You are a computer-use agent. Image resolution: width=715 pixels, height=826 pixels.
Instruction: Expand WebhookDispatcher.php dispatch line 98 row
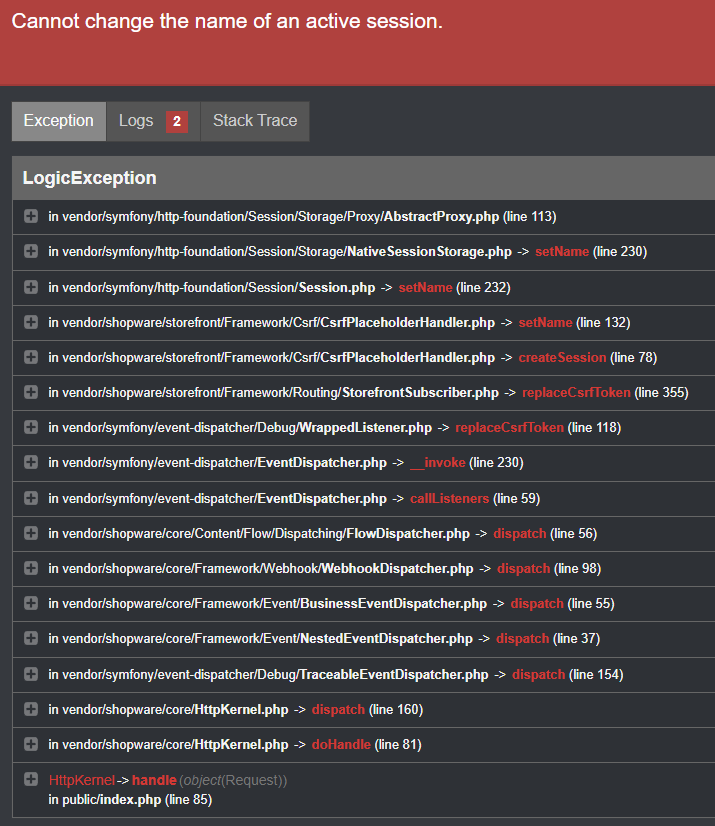pyautogui.click(x=31, y=568)
